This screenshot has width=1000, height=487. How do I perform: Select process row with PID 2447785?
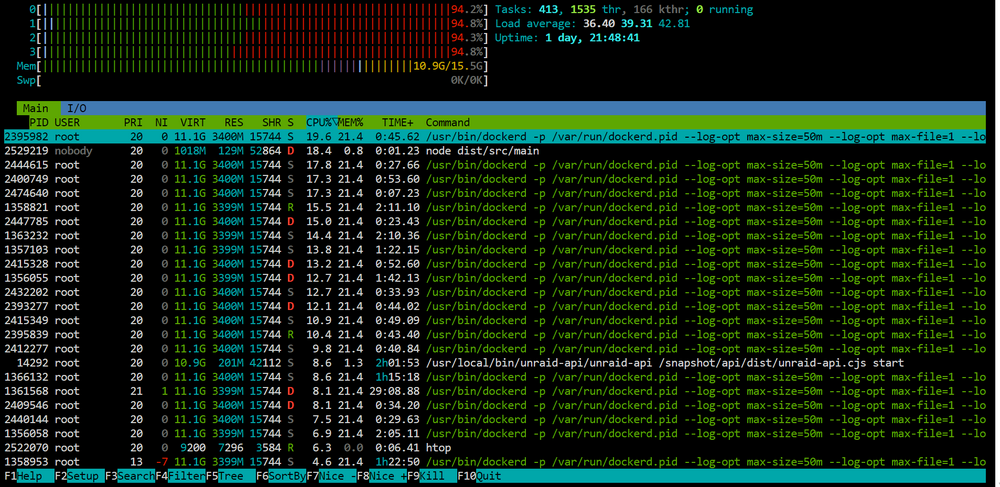496,221
